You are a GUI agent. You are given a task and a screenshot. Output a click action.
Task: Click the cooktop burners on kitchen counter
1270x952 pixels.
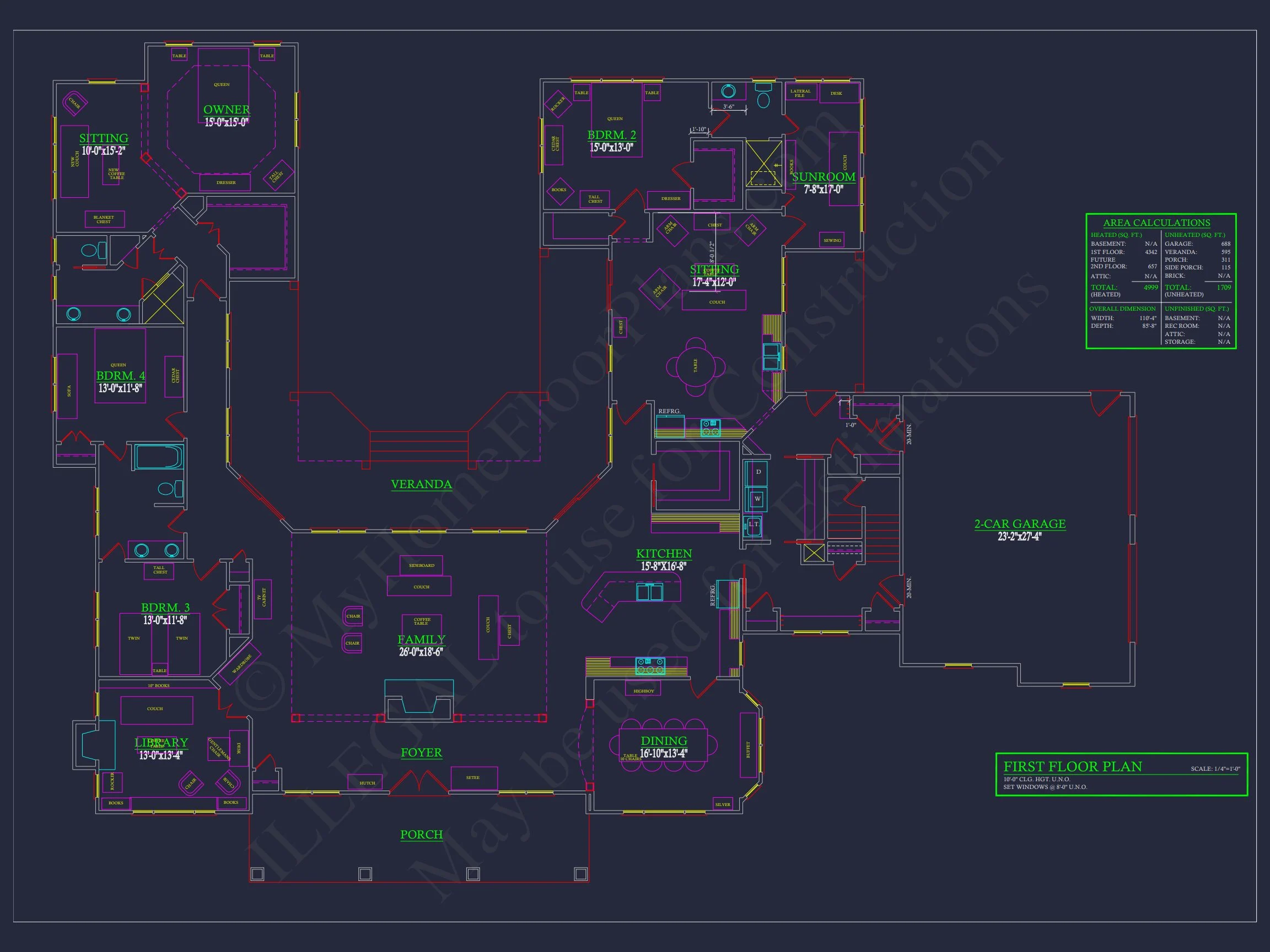point(650,666)
